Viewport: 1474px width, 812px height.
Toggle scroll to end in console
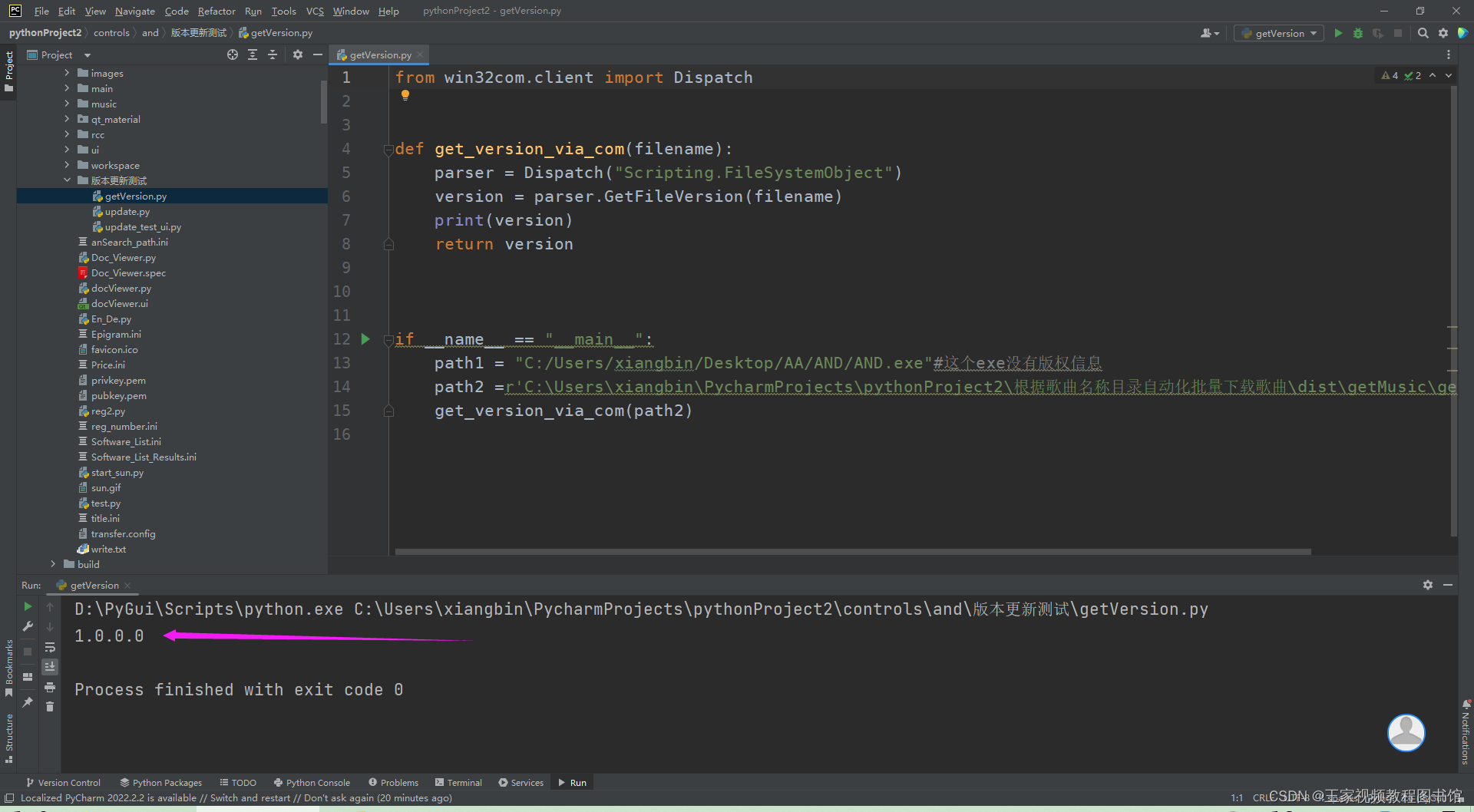pos(50,666)
